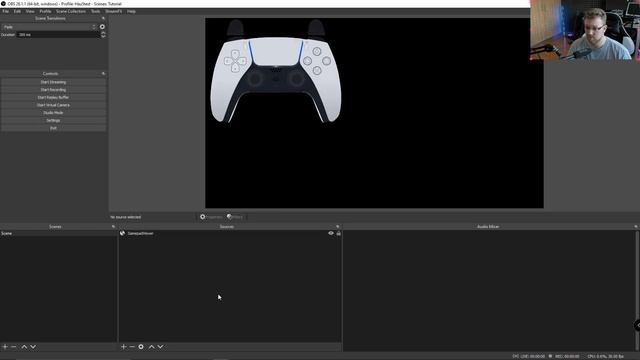Toggle visibility eye of the gamepad source
This screenshot has height=360, width=640.
pyautogui.click(x=331, y=233)
